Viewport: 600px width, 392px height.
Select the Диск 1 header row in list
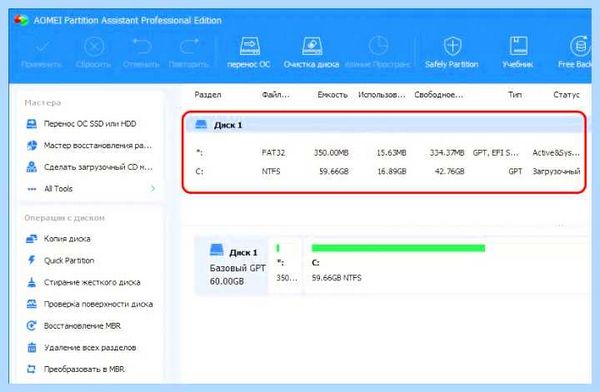tap(385, 125)
